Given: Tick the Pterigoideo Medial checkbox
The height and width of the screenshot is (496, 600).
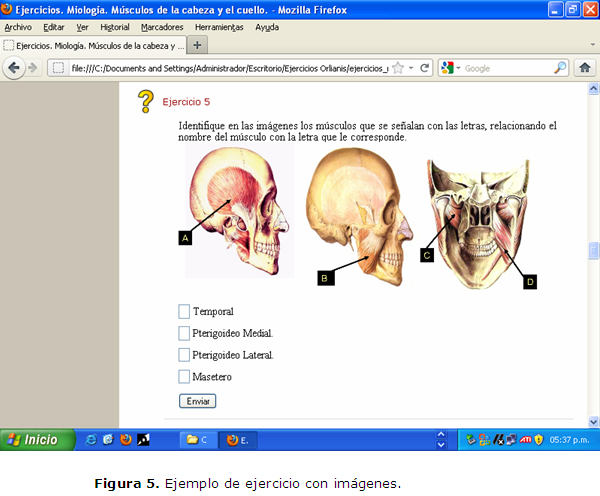Looking at the screenshot, I should (184, 333).
